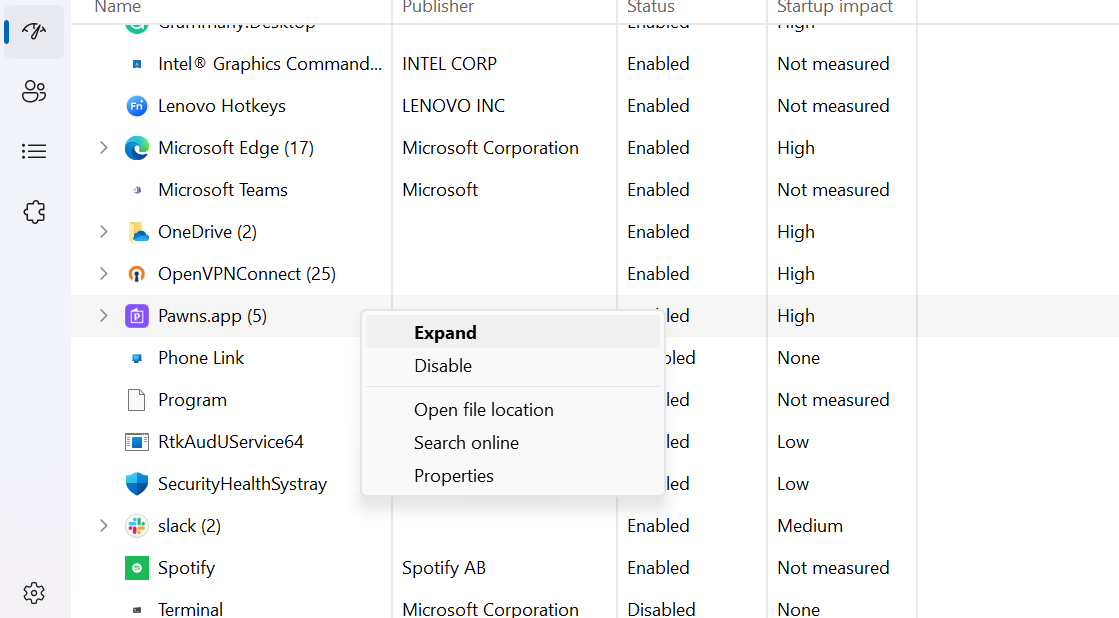This screenshot has width=1119, height=618.
Task: Open the Services puzzle-piece sidebar icon
Action: 34,212
